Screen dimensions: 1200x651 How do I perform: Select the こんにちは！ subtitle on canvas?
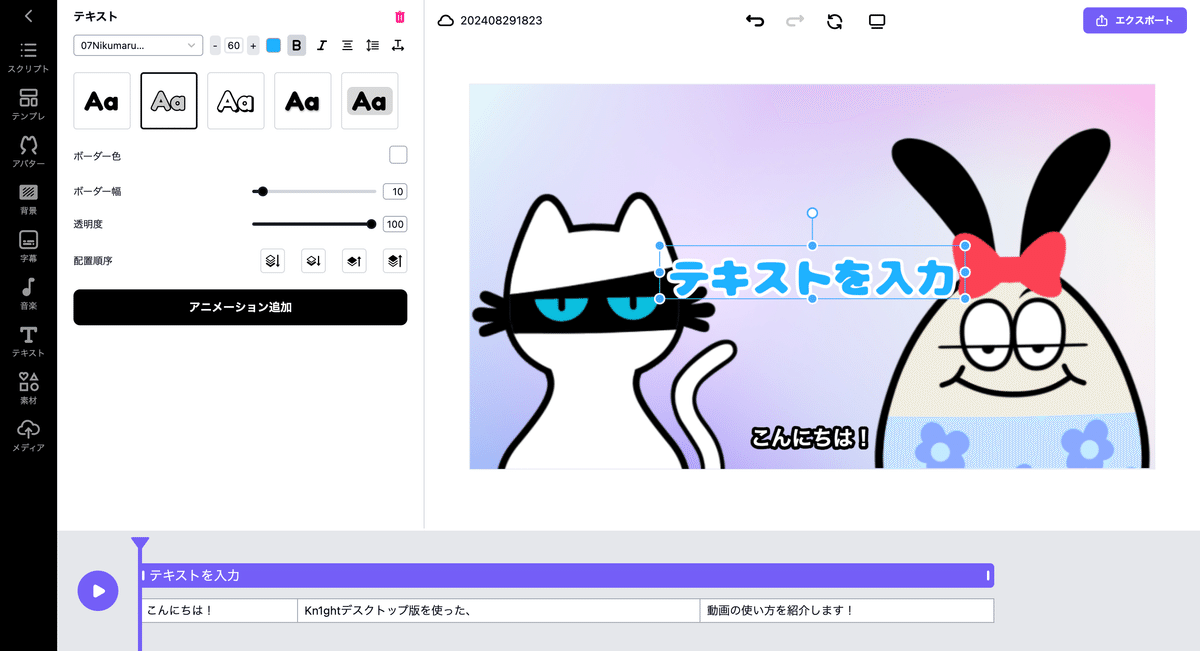pyautogui.click(x=811, y=438)
